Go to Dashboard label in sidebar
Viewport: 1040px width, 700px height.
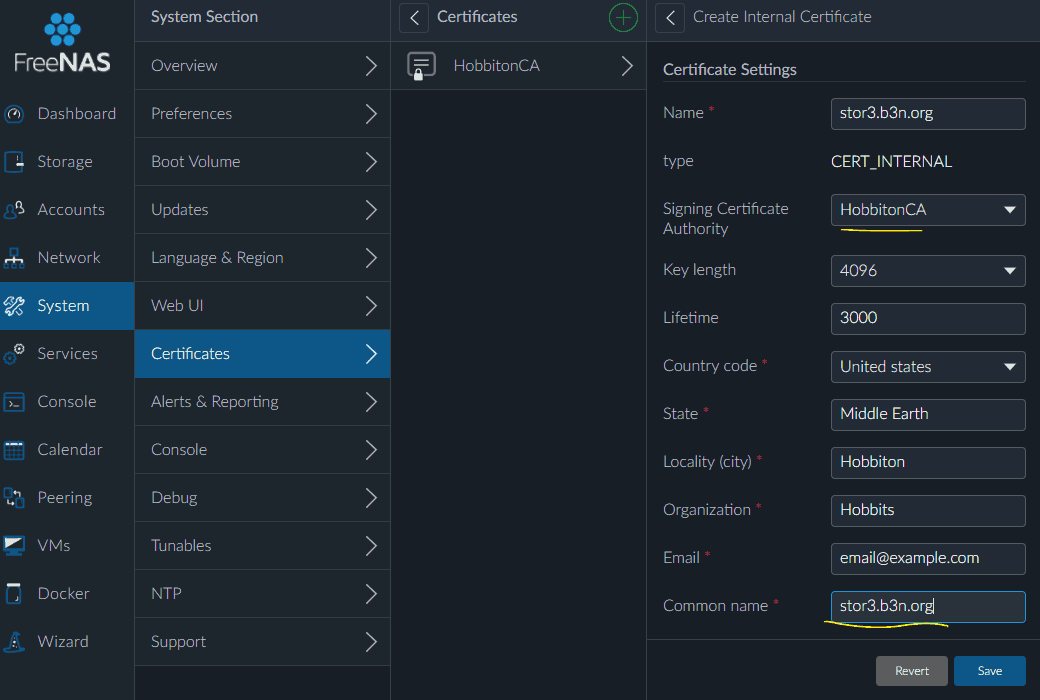(x=77, y=114)
